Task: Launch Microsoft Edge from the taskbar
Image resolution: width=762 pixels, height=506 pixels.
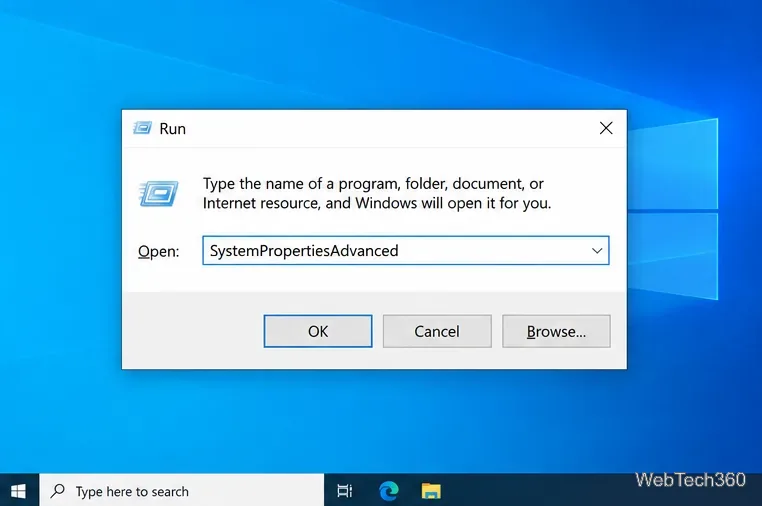Action: (389, 491)
